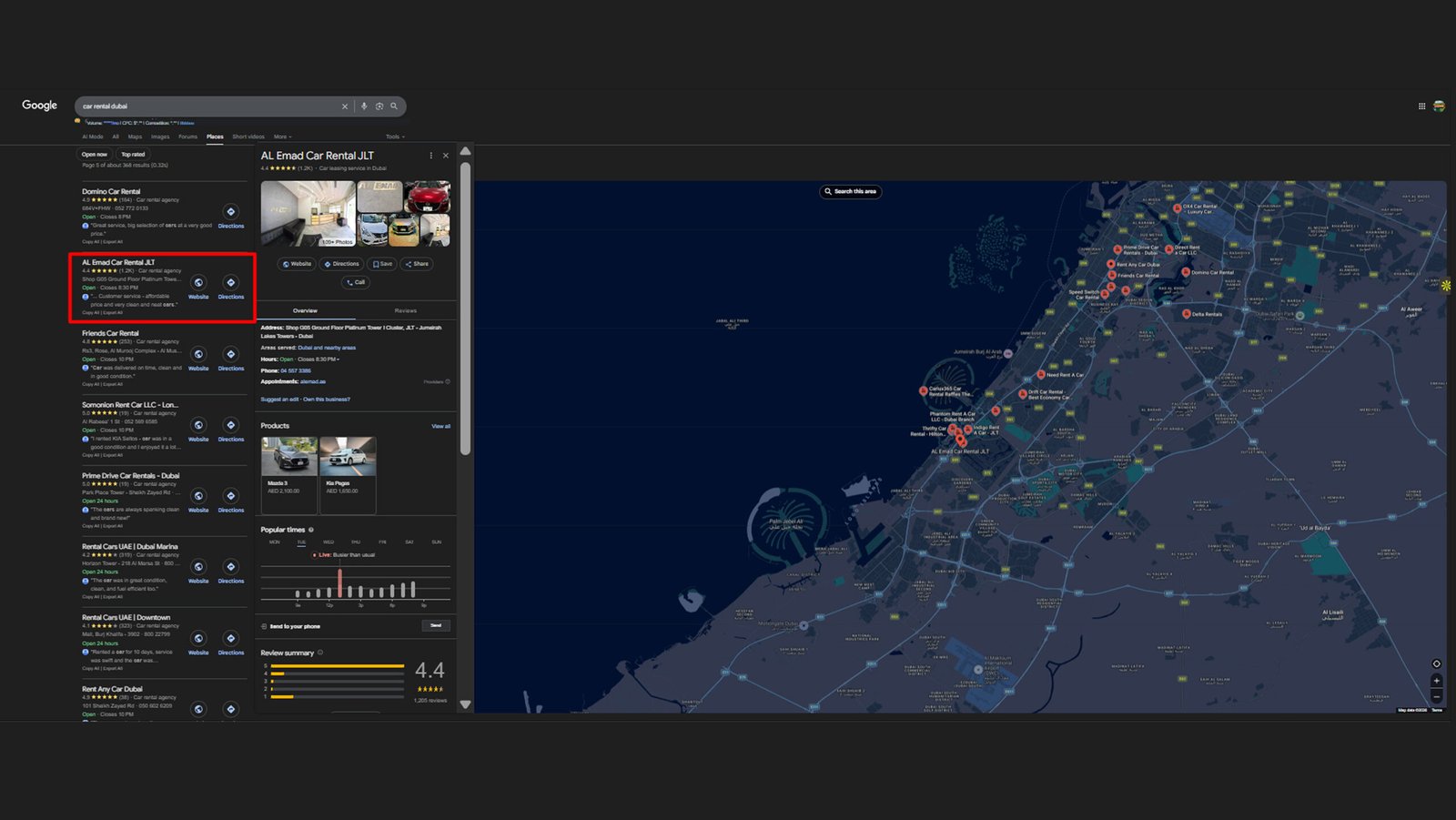Open more options for AL Emad panel
1456x820 pixels.
pos(431,156)
